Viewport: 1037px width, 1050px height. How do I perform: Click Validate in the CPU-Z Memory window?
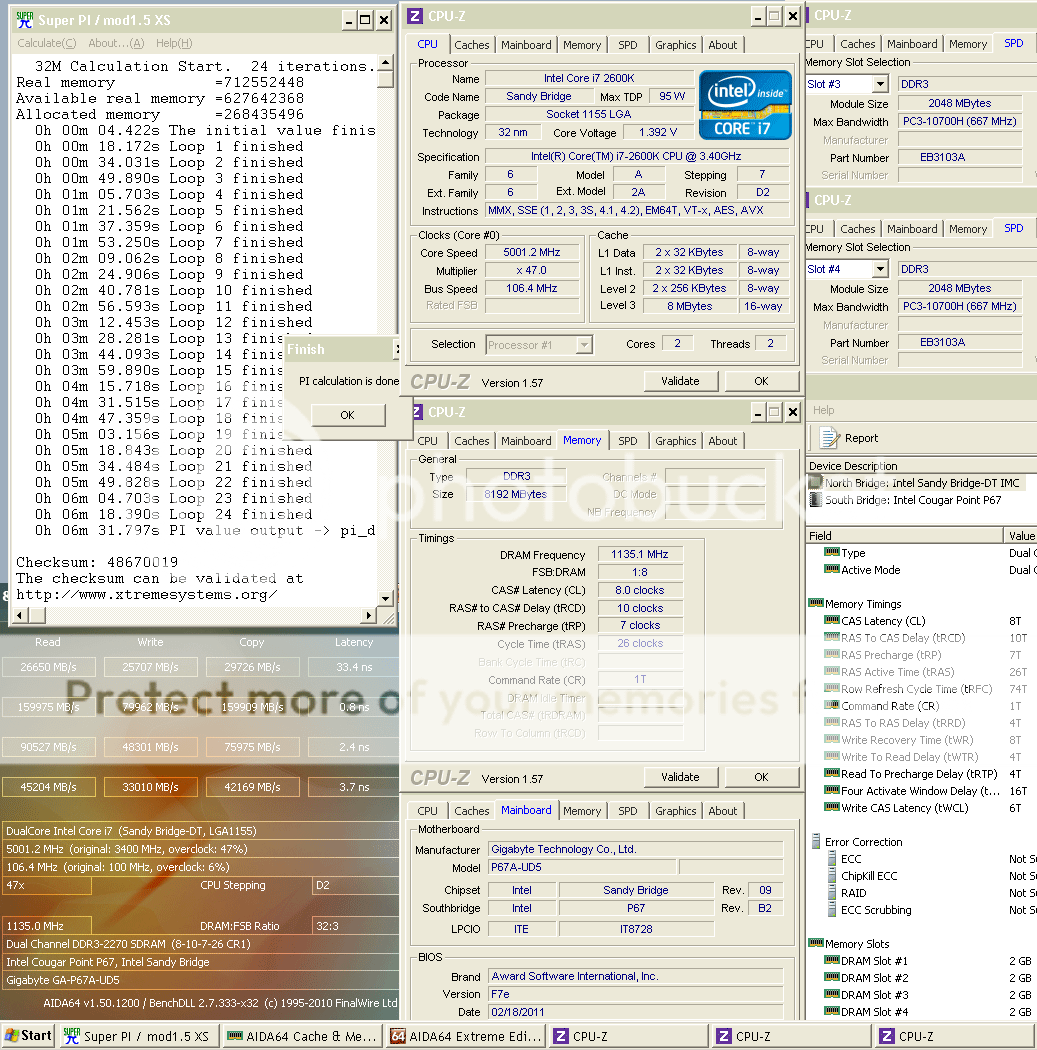click(680, 777)
